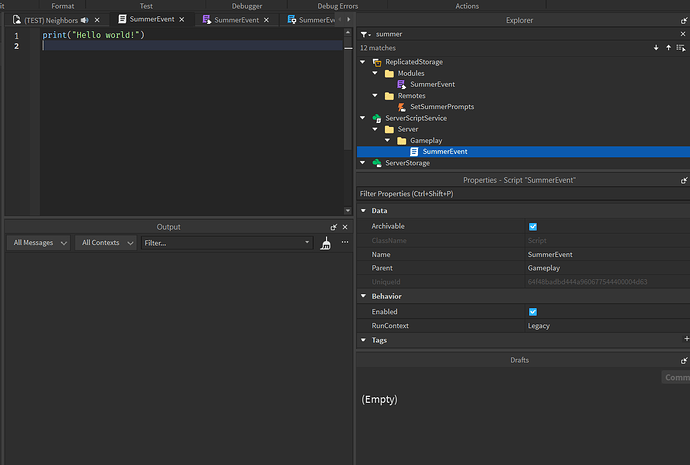The height and width of the screenshot is (465, 690).
Task: Clear the Output with the broom icon
Action: point(326,243)
